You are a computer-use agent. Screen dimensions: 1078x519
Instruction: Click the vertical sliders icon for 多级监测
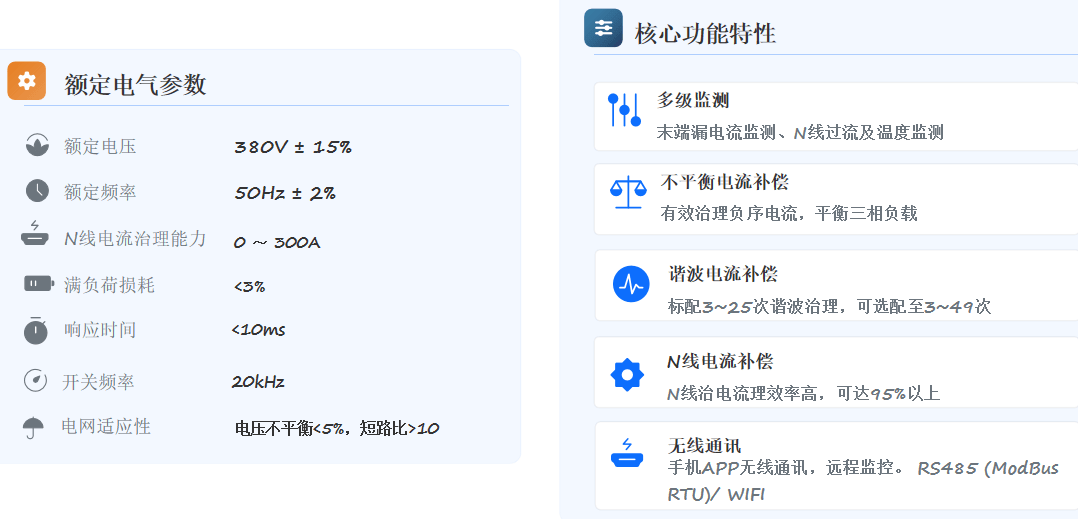[x=624, y=110]
